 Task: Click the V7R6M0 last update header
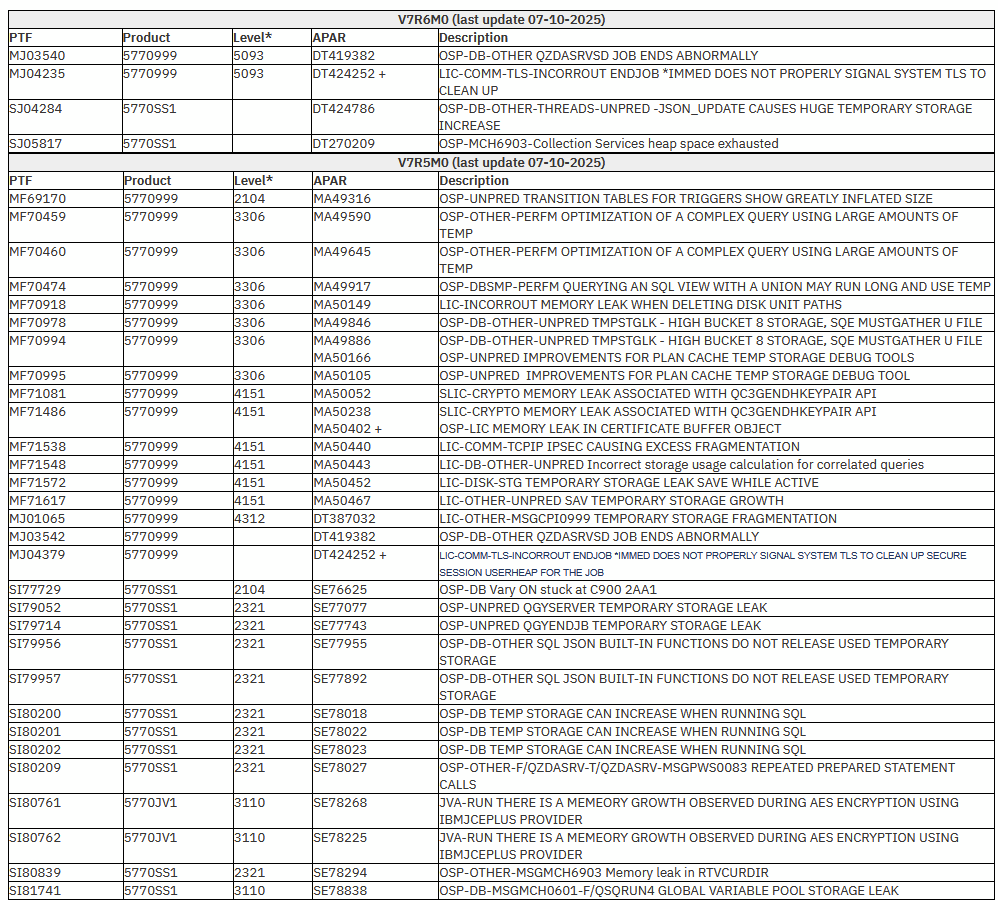coord(501,20)
